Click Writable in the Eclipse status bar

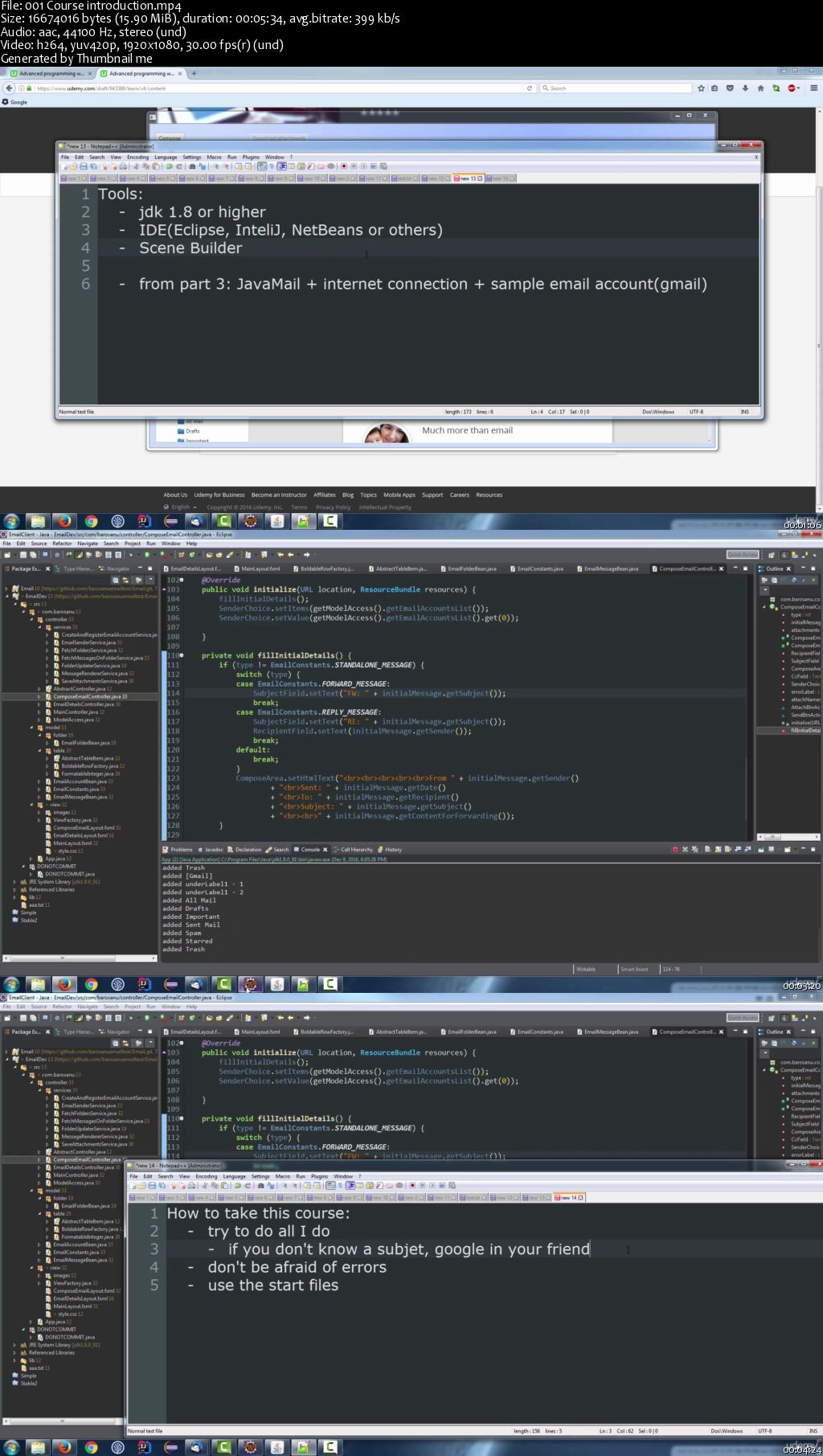(586, 969)
